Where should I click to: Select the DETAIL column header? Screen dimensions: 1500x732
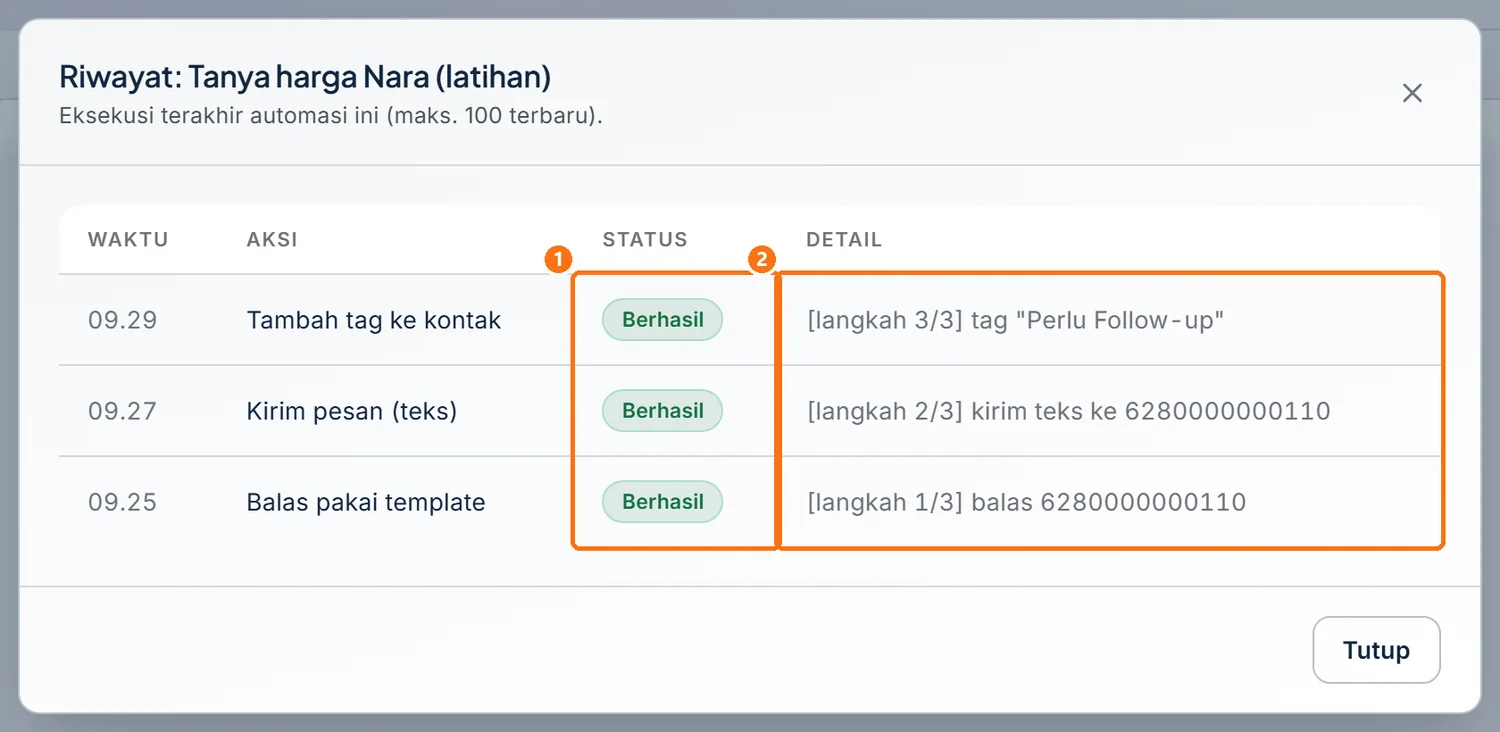844,240
